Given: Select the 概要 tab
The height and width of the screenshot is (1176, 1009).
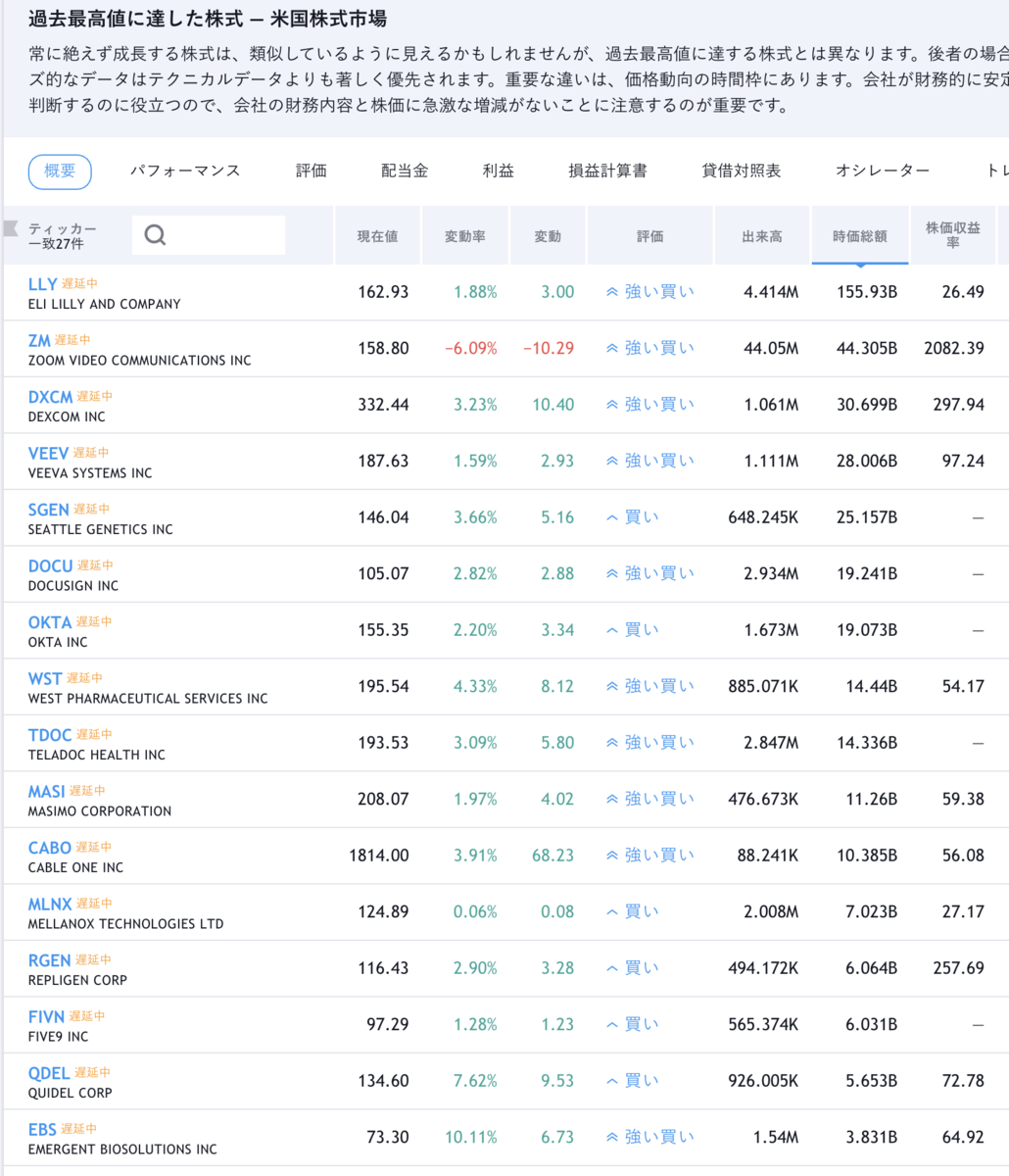Looking at the screenshot, I should (60, 171).
